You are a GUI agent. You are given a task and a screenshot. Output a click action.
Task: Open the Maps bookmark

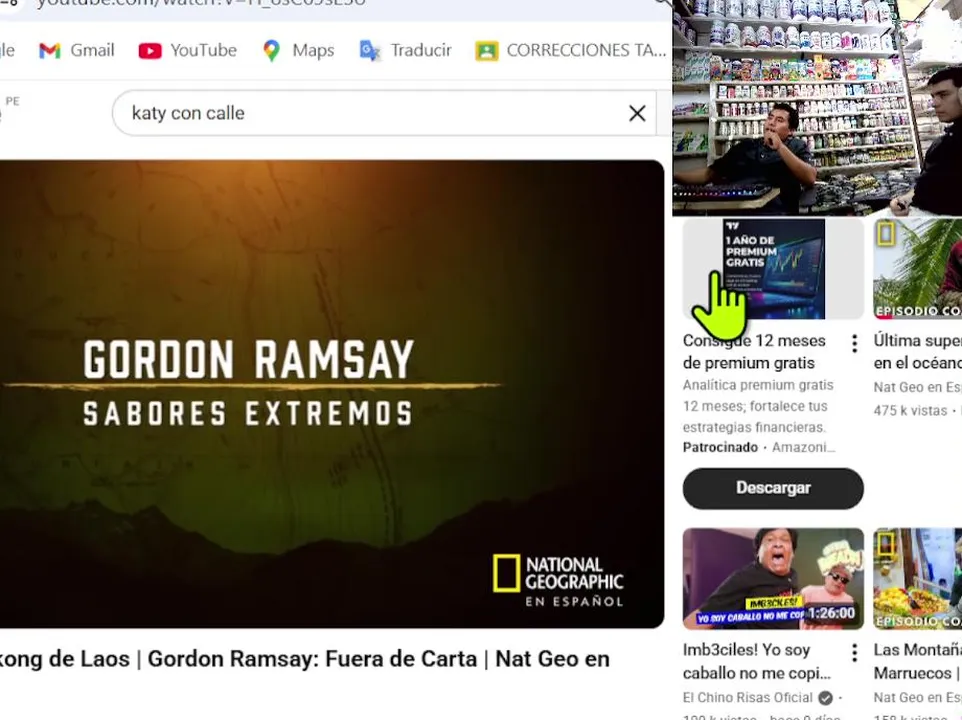coord(299,50)
